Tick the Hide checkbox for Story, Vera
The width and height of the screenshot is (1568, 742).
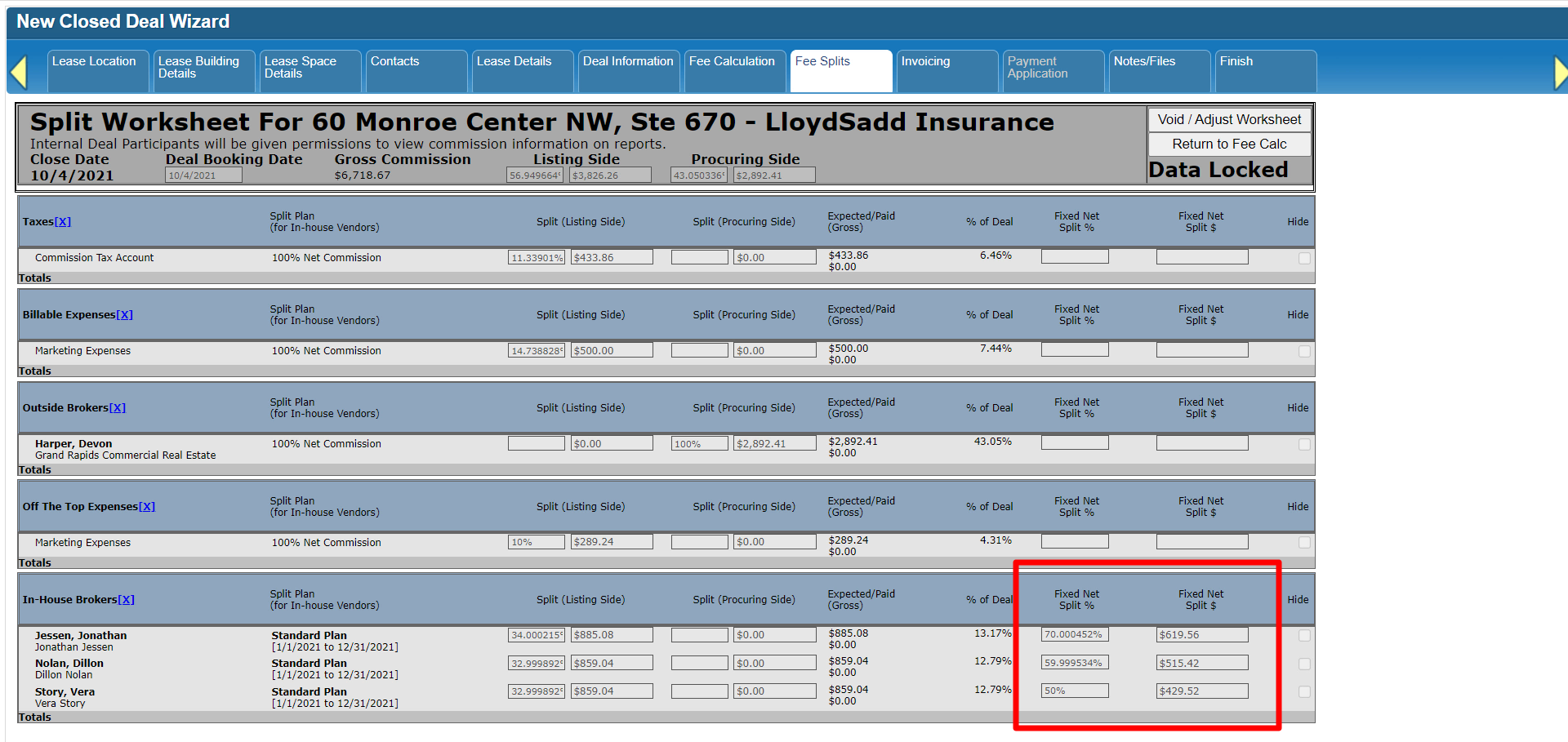click(1304, 692)
